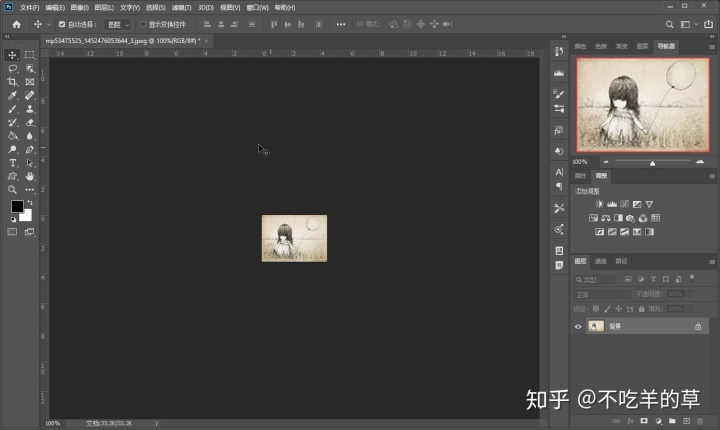Select the Brush tool
Viewport: 720px width, 430px height.
pos(12,109)
